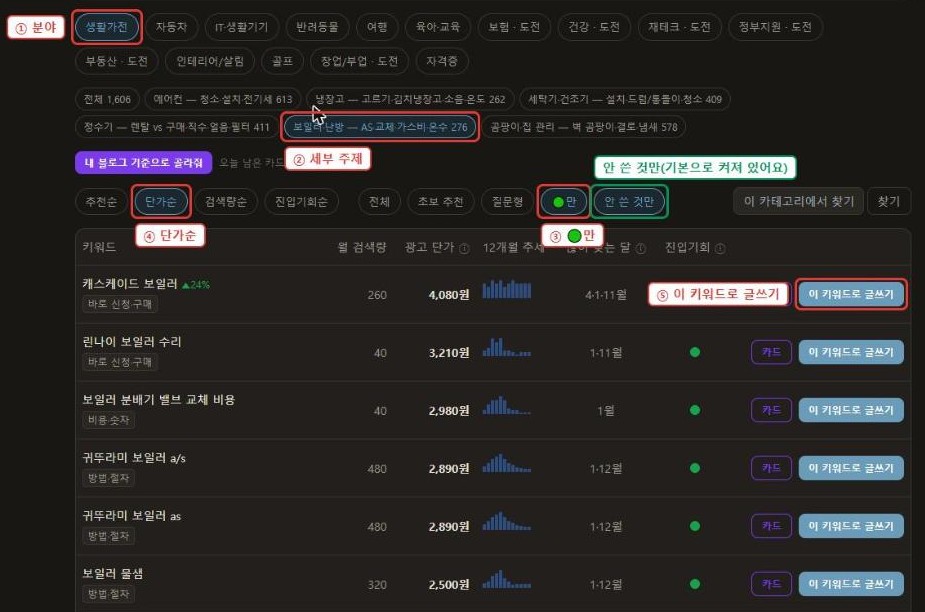
Task: Choose the 곰팡이·집 관리 subtopic with 578 keywords
Action: pyautogui.click(x=584, y=127)
